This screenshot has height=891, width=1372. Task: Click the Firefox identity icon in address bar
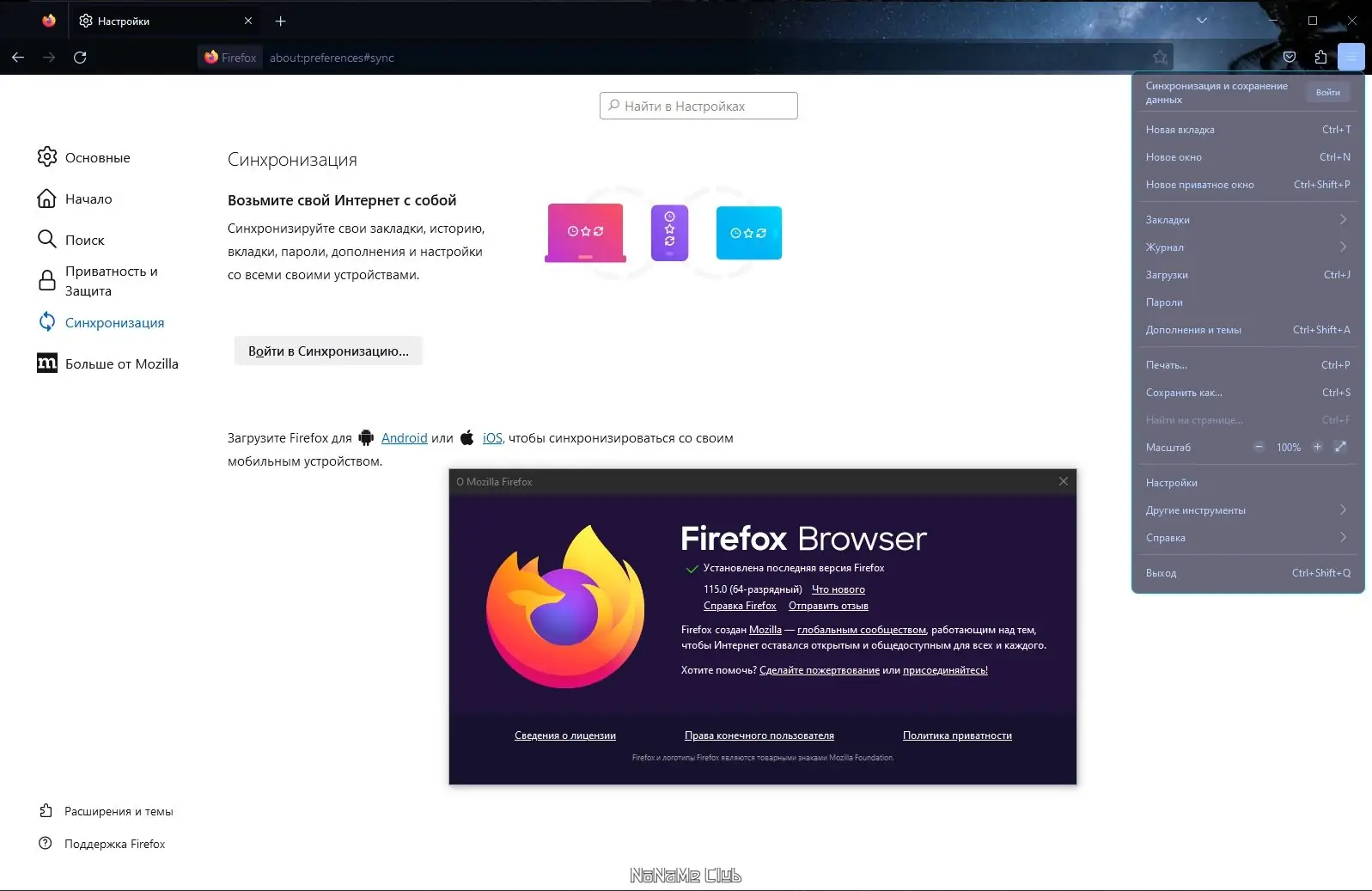[231, 58]
